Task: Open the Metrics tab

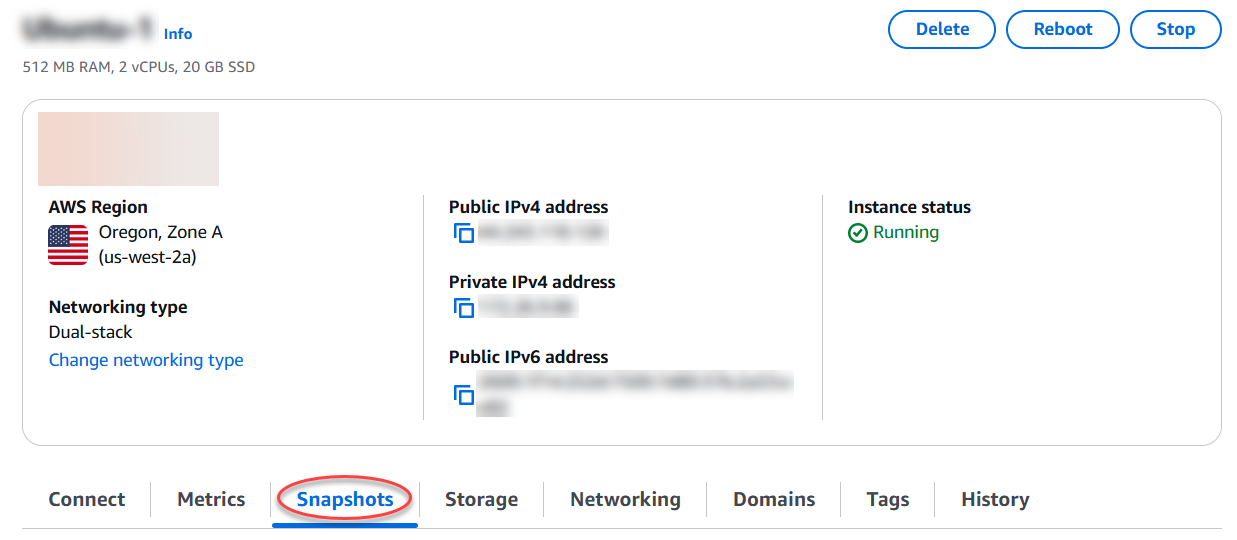Action: tap(211, 499)
